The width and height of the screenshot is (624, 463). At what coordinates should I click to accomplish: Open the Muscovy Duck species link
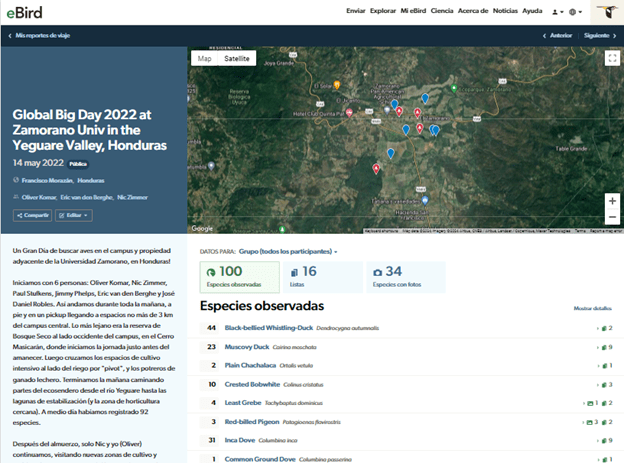247,347
